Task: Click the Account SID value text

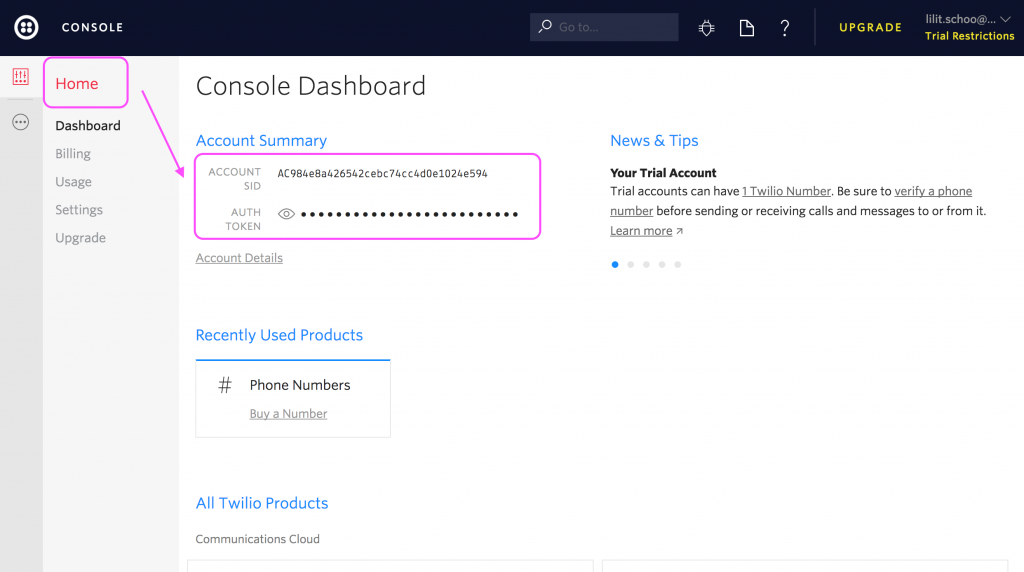Action: pyautogui.click(x=382, y=174)
